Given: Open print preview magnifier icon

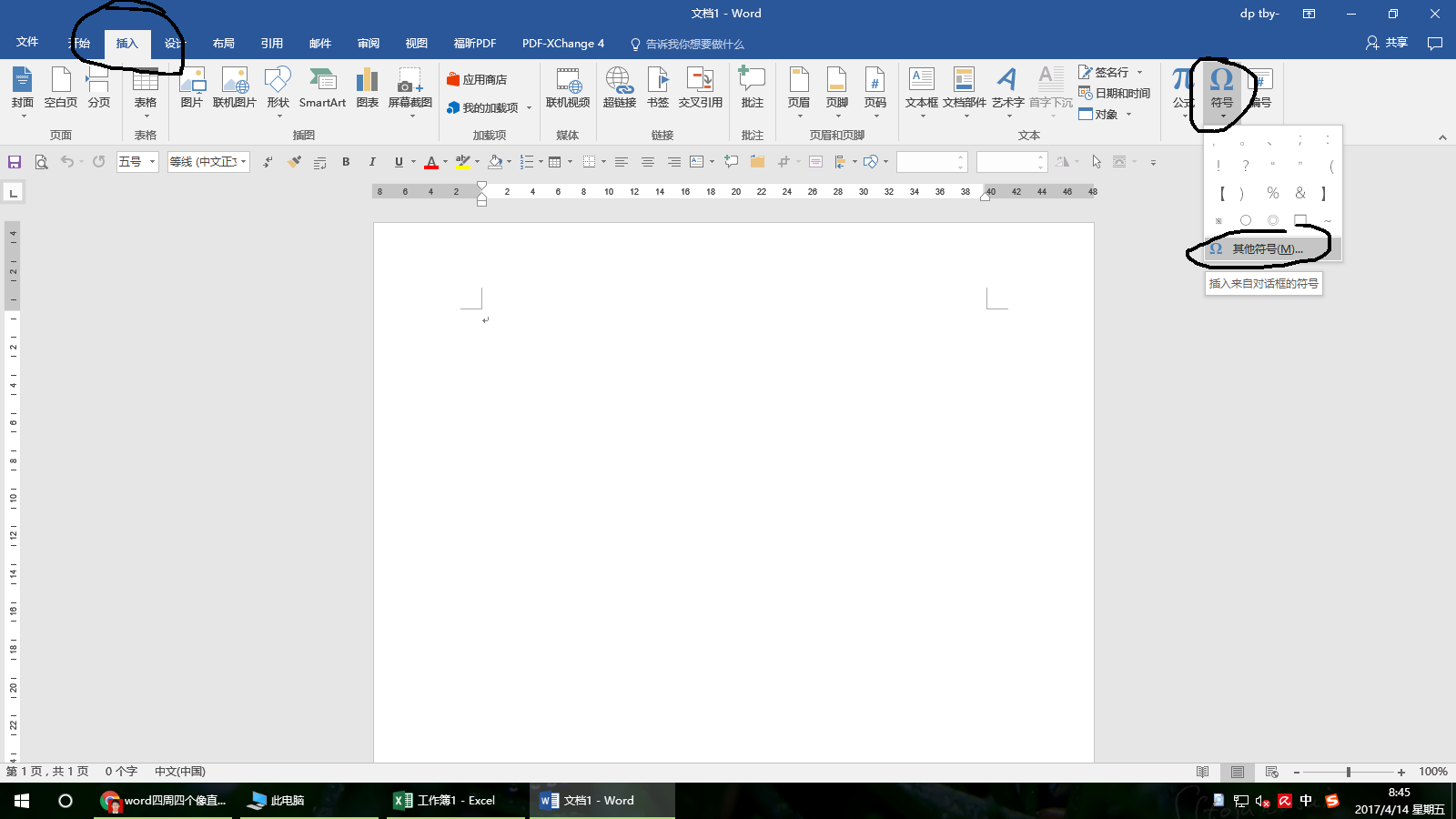Looking at the screenshot, I should pyautogui.click(x=41, y=162).
